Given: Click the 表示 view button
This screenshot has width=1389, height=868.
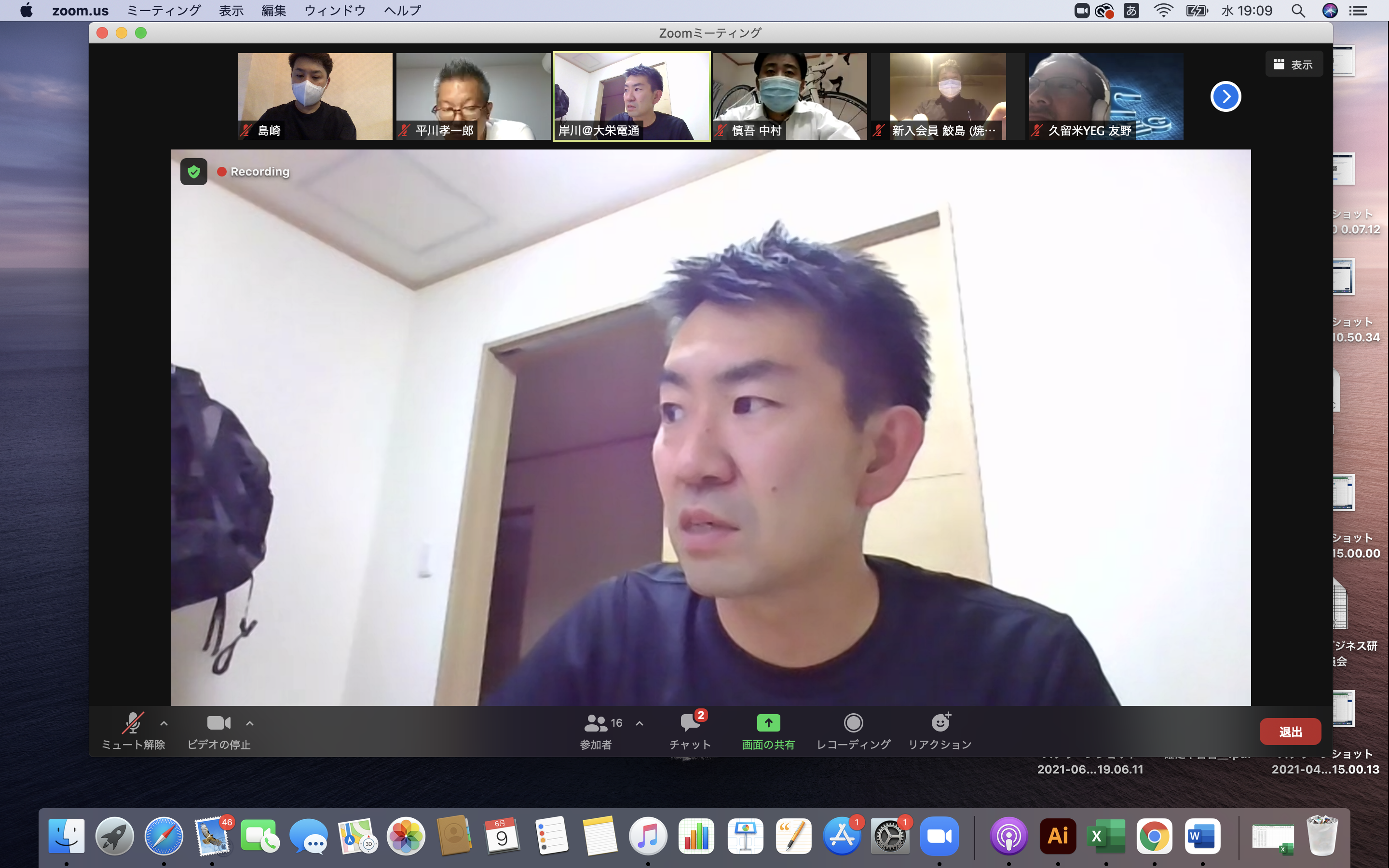Looking at the screenshot, I should [1294, 64].
